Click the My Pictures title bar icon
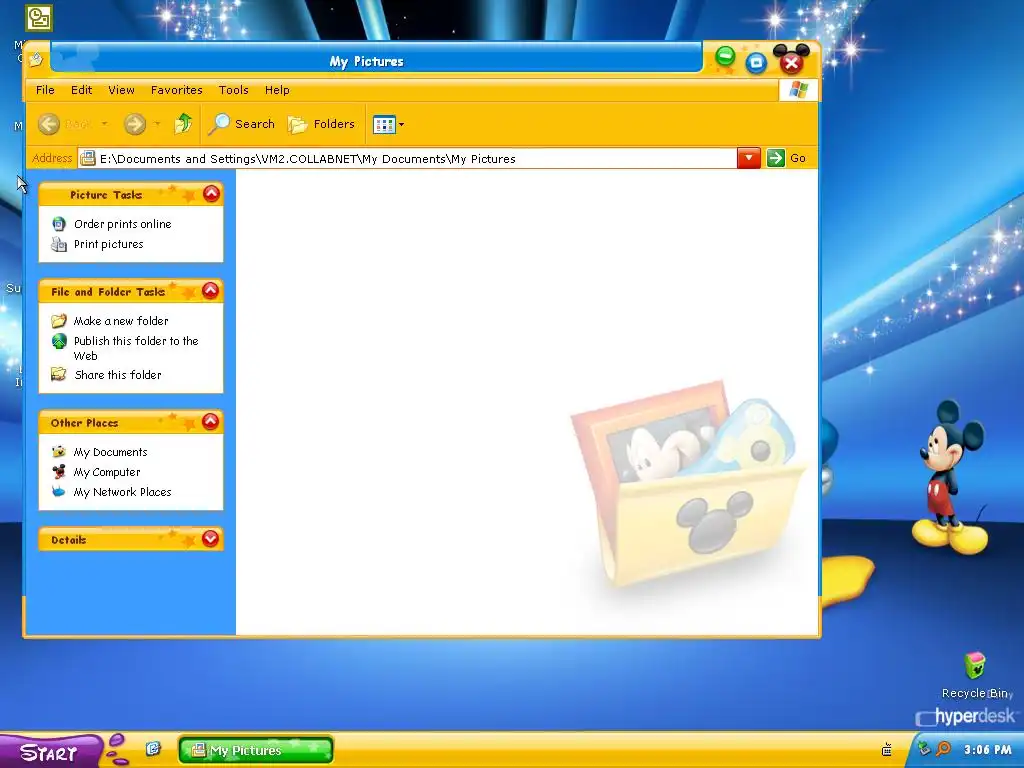Screen dimensions: 1024x768 tap(35, 60)
